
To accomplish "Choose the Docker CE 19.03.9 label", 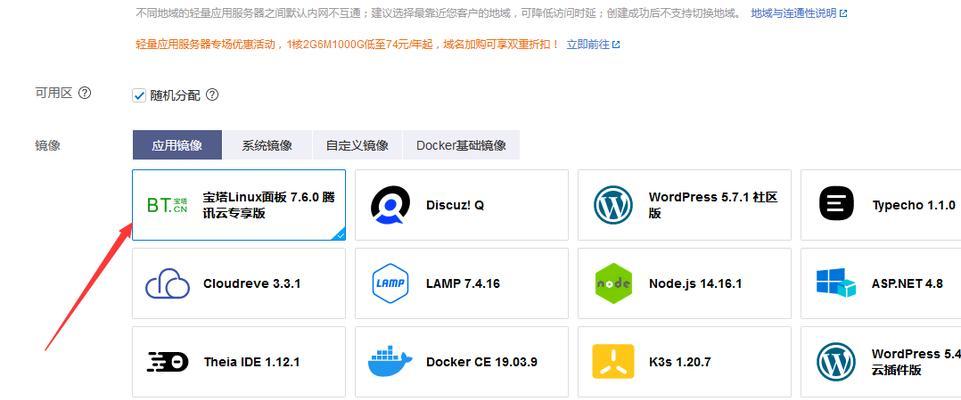I will click(482, 362).
